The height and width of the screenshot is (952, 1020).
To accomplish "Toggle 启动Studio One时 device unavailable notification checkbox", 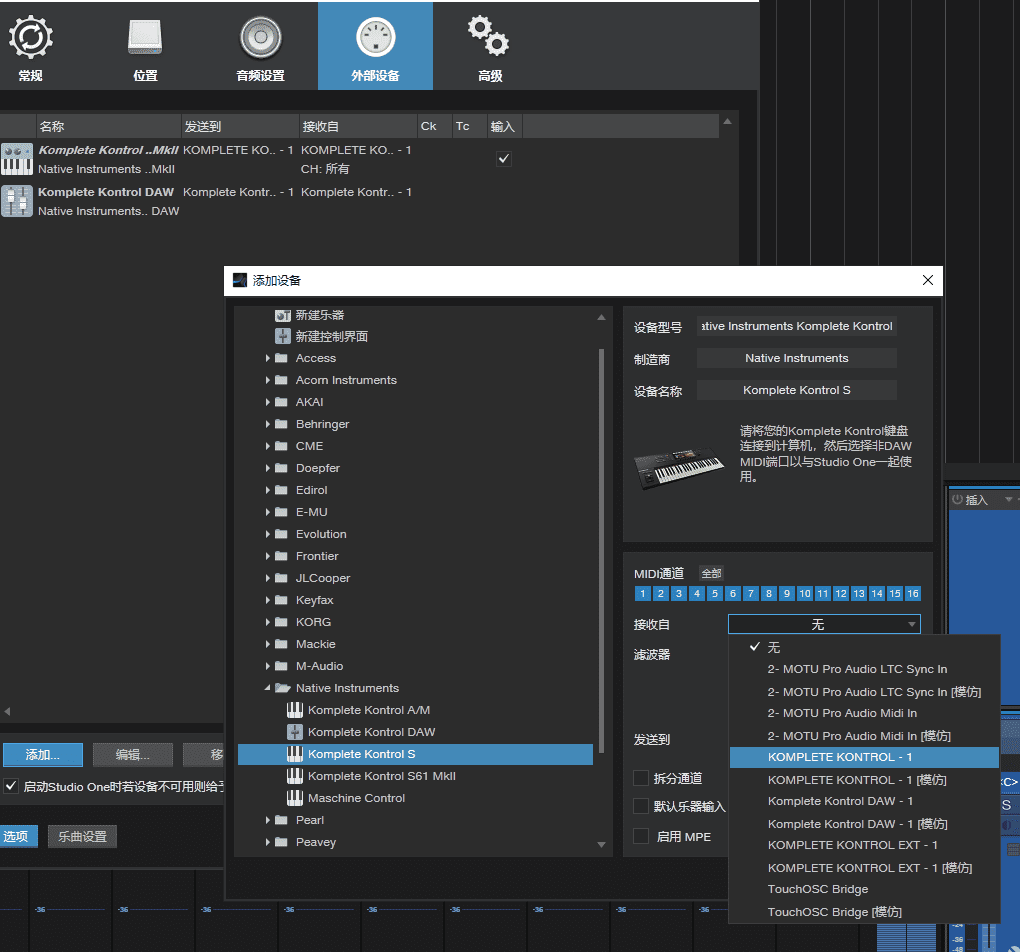I will (11, 786).
